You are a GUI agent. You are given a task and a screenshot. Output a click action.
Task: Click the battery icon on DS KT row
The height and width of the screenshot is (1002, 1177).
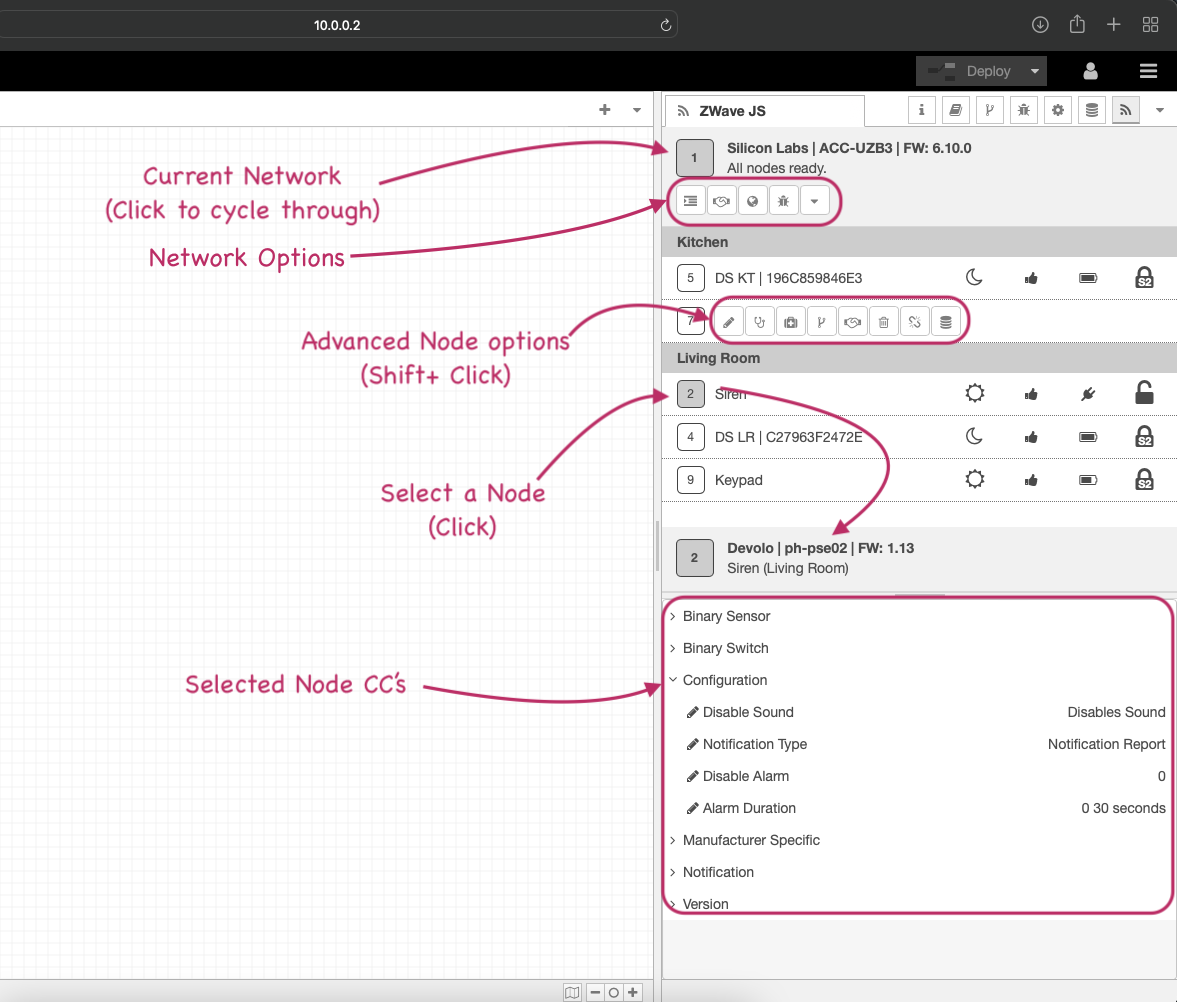click(1088, 278)
